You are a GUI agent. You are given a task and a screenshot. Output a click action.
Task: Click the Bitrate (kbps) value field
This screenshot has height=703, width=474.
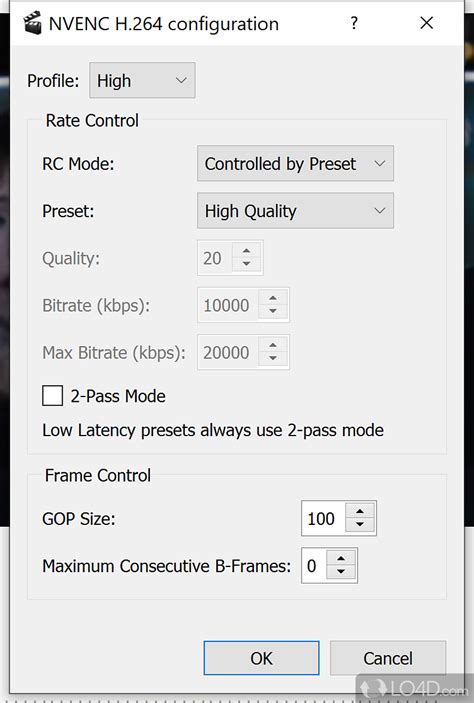pos(228,305)
